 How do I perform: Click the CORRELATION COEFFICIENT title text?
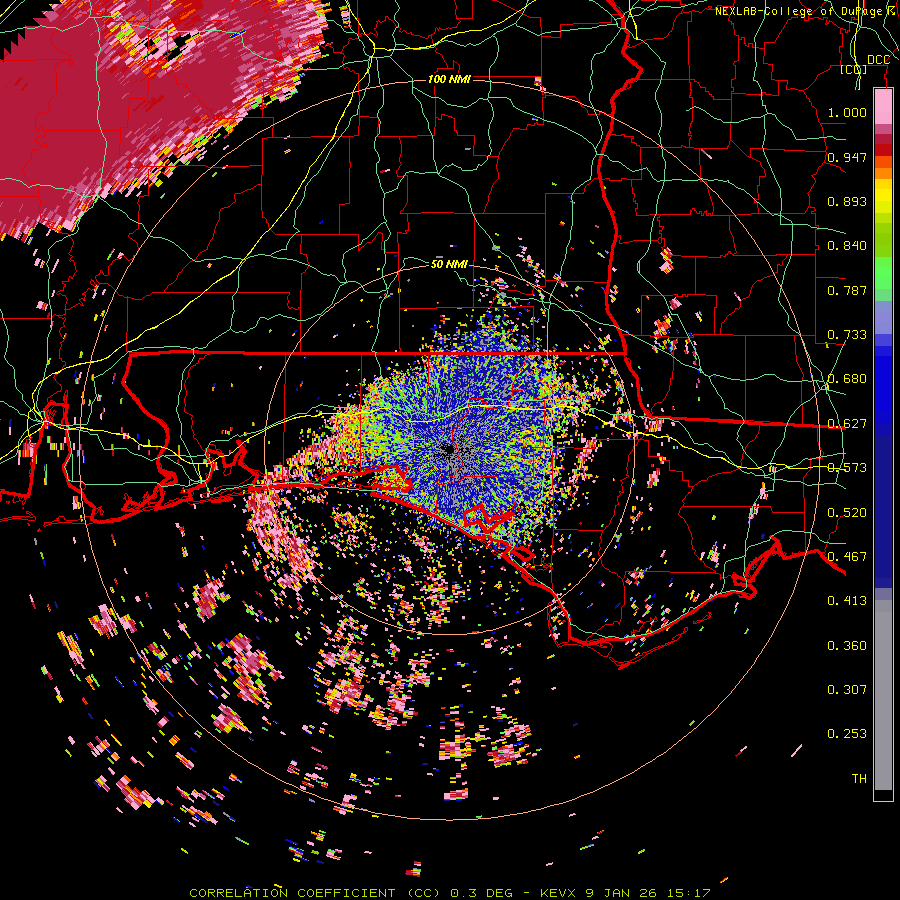coord(292,893)
